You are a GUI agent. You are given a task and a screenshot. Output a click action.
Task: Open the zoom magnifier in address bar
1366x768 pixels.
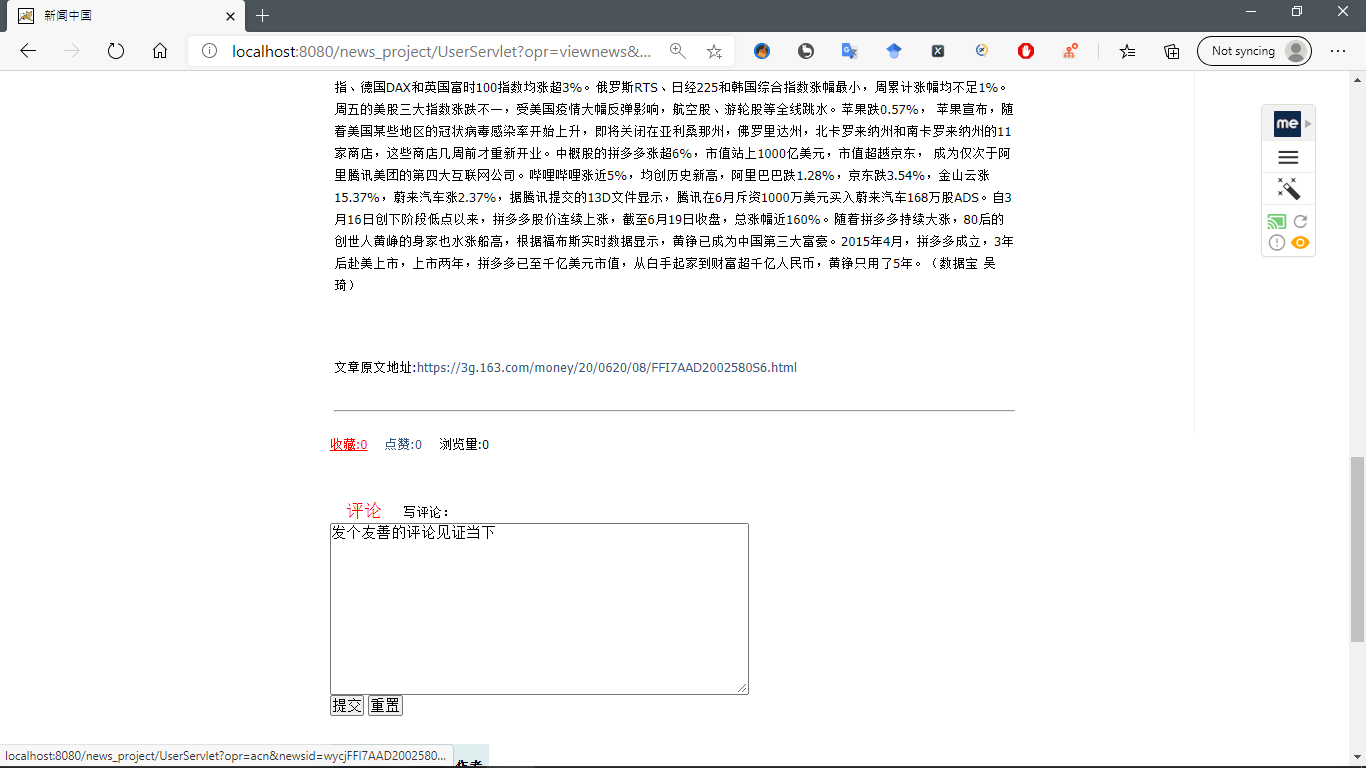[x=678, y=51]
